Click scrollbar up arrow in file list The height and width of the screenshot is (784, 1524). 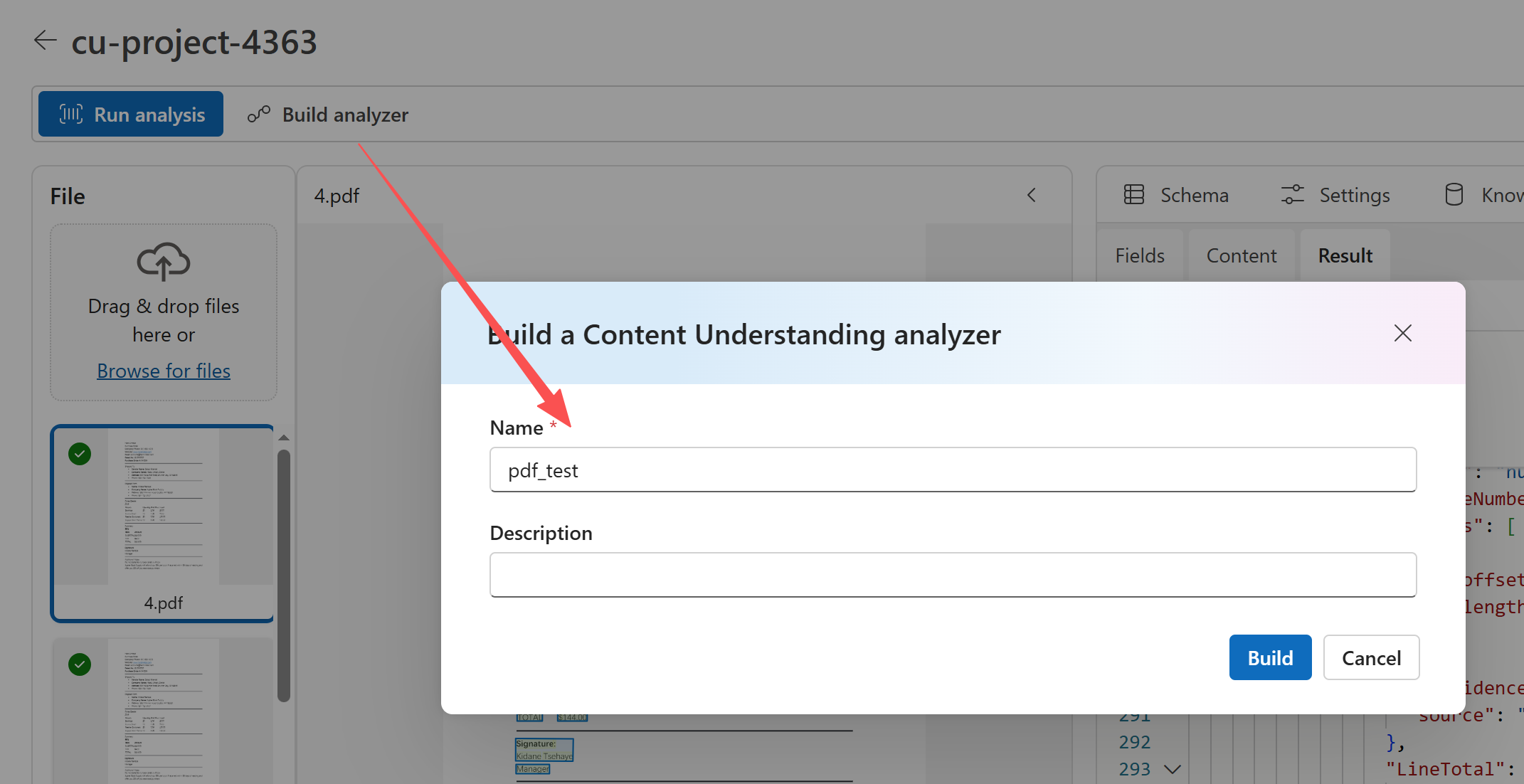(x=284, y=438)
